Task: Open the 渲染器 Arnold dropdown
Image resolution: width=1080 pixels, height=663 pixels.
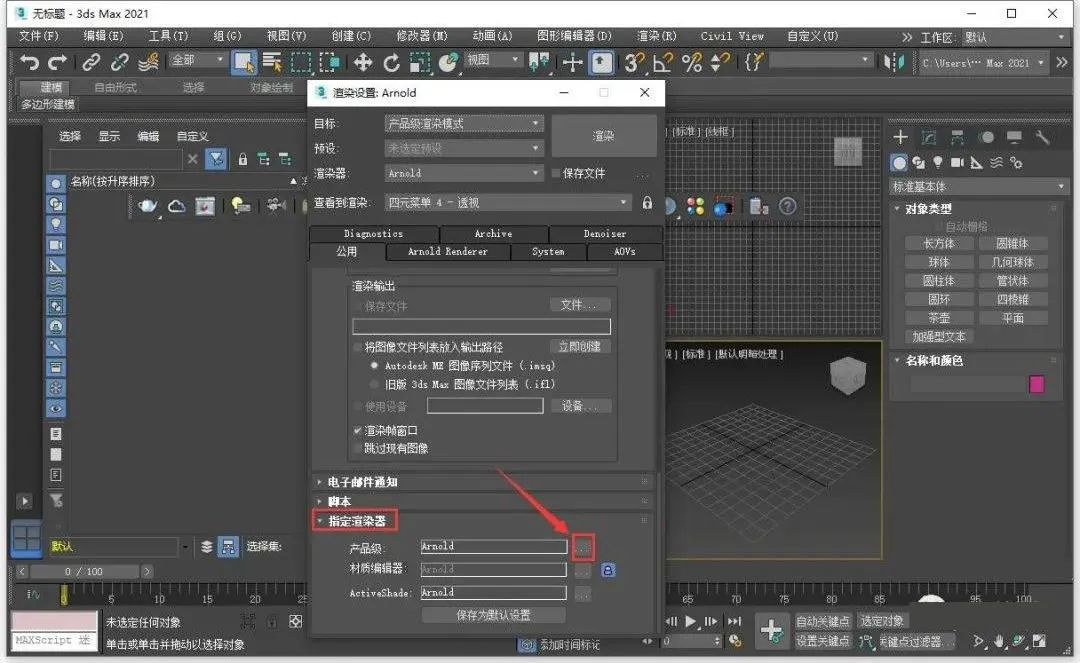Action: pos(464,173)
